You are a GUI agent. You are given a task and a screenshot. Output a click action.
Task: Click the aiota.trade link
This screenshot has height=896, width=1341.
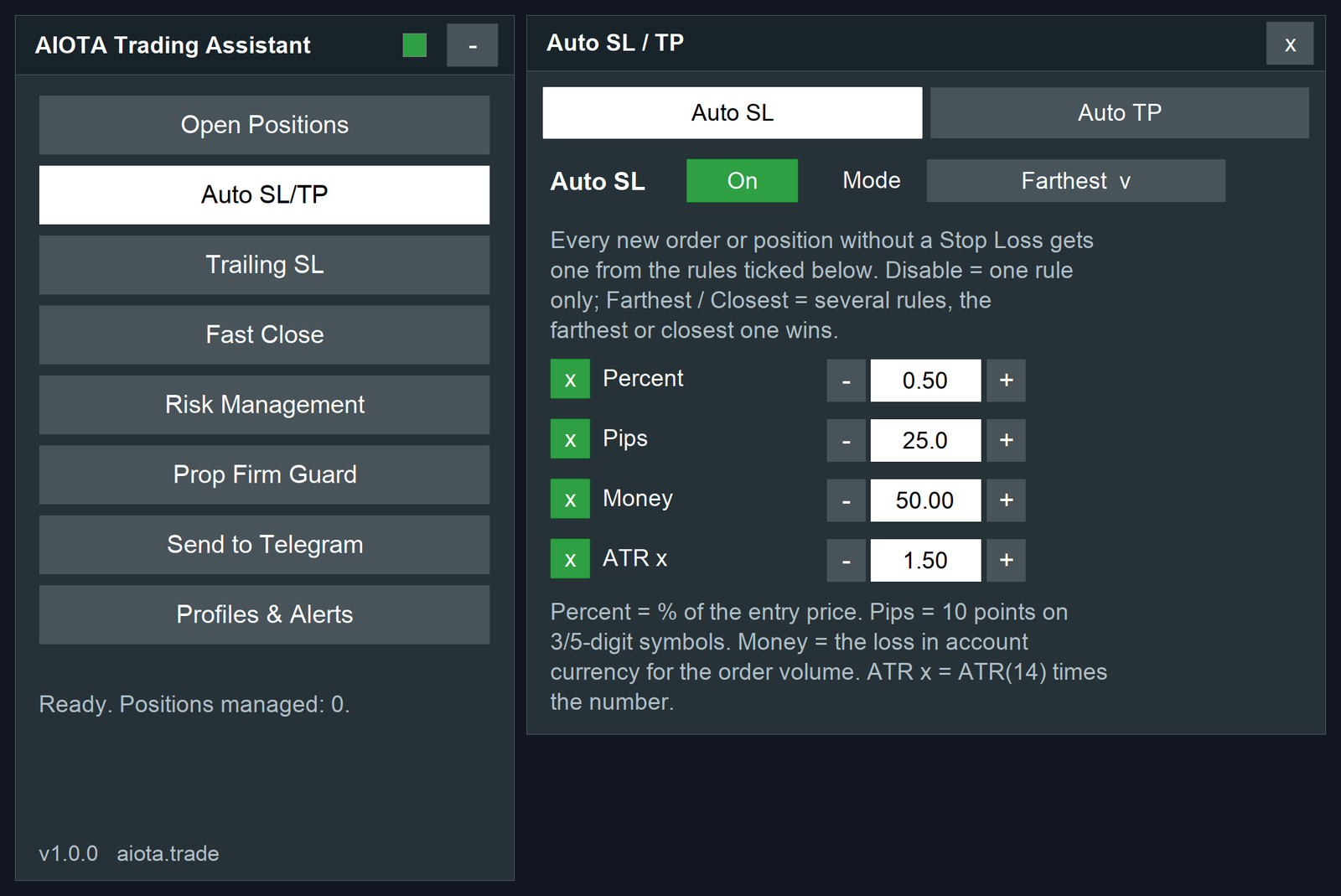click(168, 853)
